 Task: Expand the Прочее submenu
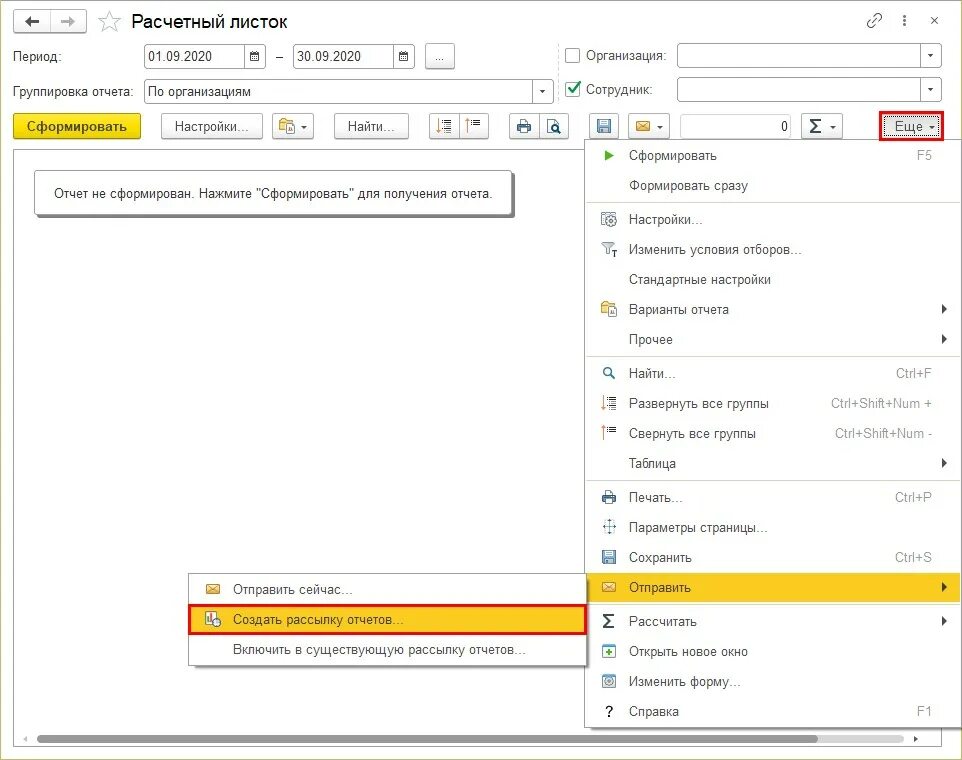pos(773,340)
